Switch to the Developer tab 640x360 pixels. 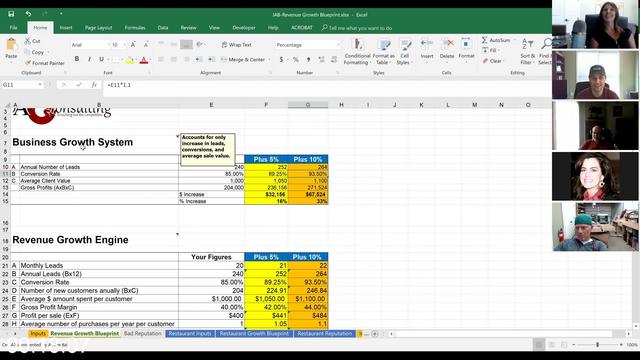244,28
